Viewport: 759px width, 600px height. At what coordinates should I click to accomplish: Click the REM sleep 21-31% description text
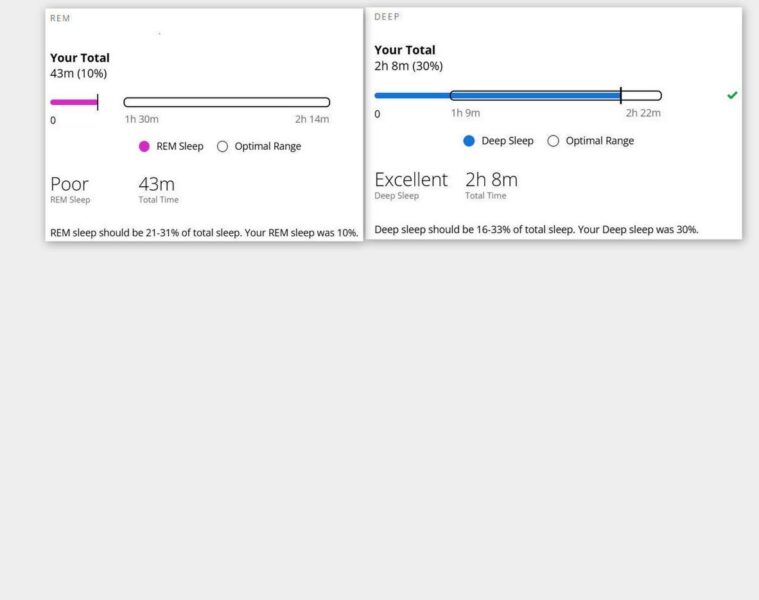(203, 233)
